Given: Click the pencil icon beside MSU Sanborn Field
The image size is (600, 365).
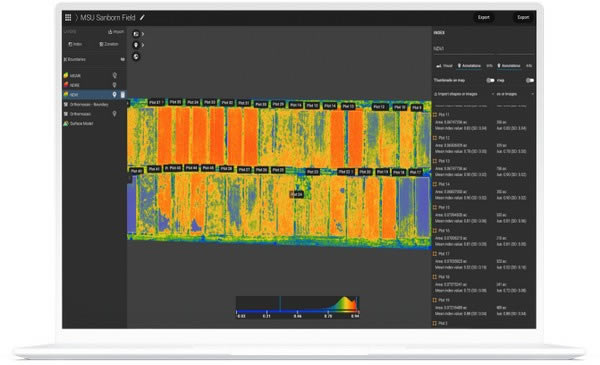Looking at the screenshot, I should pyautogui.click(x=142, y=17).
